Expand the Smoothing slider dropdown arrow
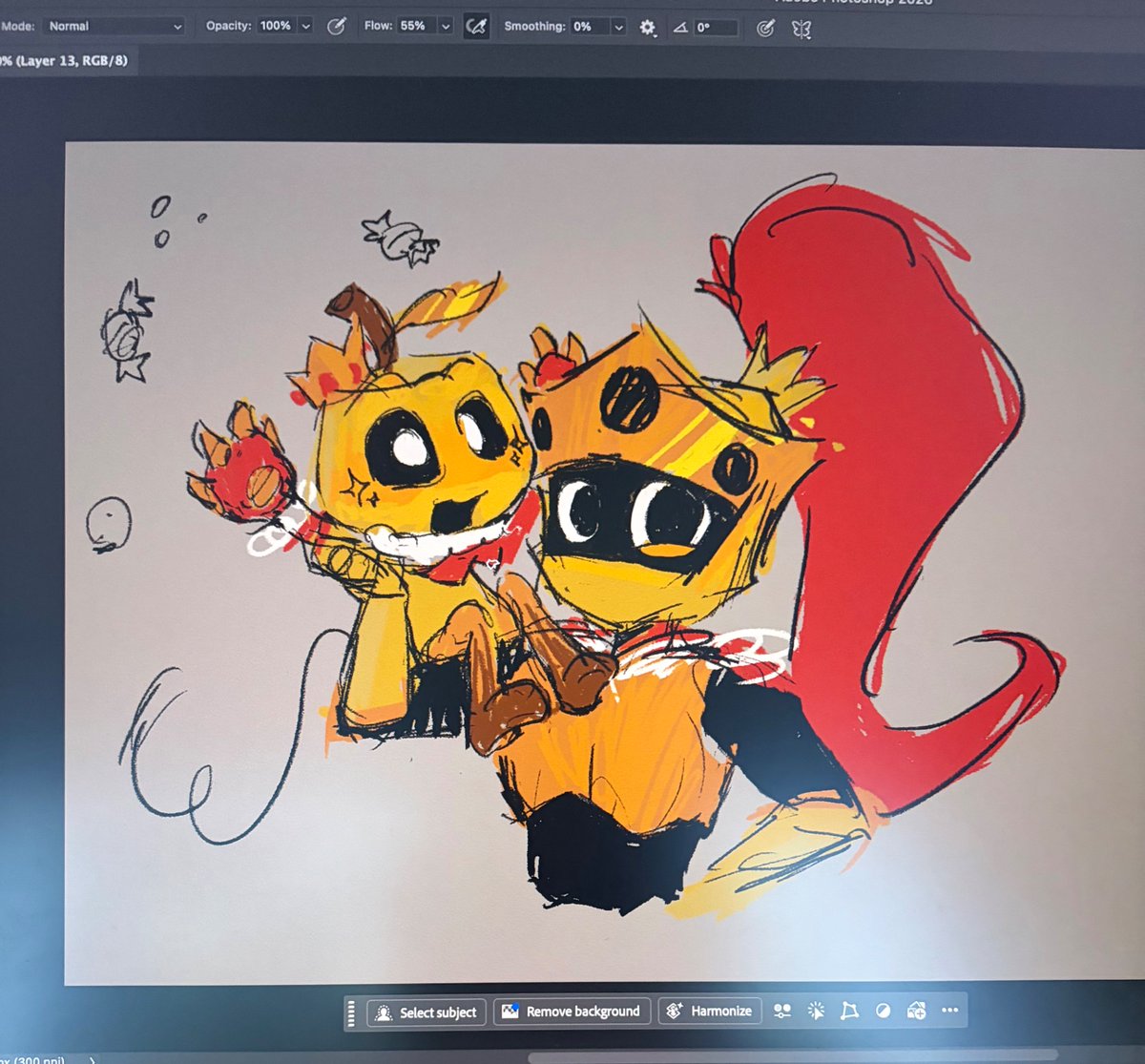 618,28
